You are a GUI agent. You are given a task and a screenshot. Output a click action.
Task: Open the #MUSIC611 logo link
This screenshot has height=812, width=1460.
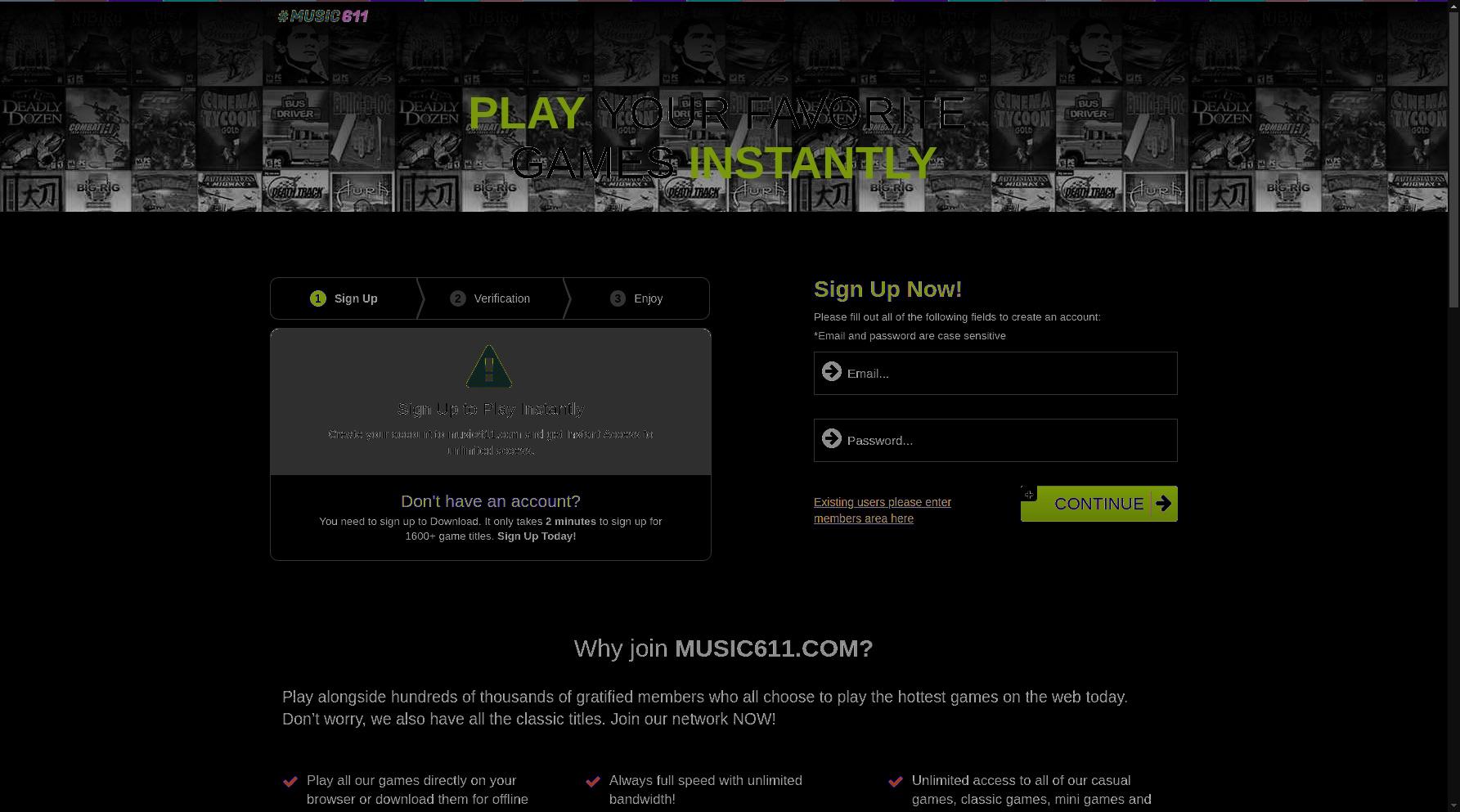(x=323, y=16)
